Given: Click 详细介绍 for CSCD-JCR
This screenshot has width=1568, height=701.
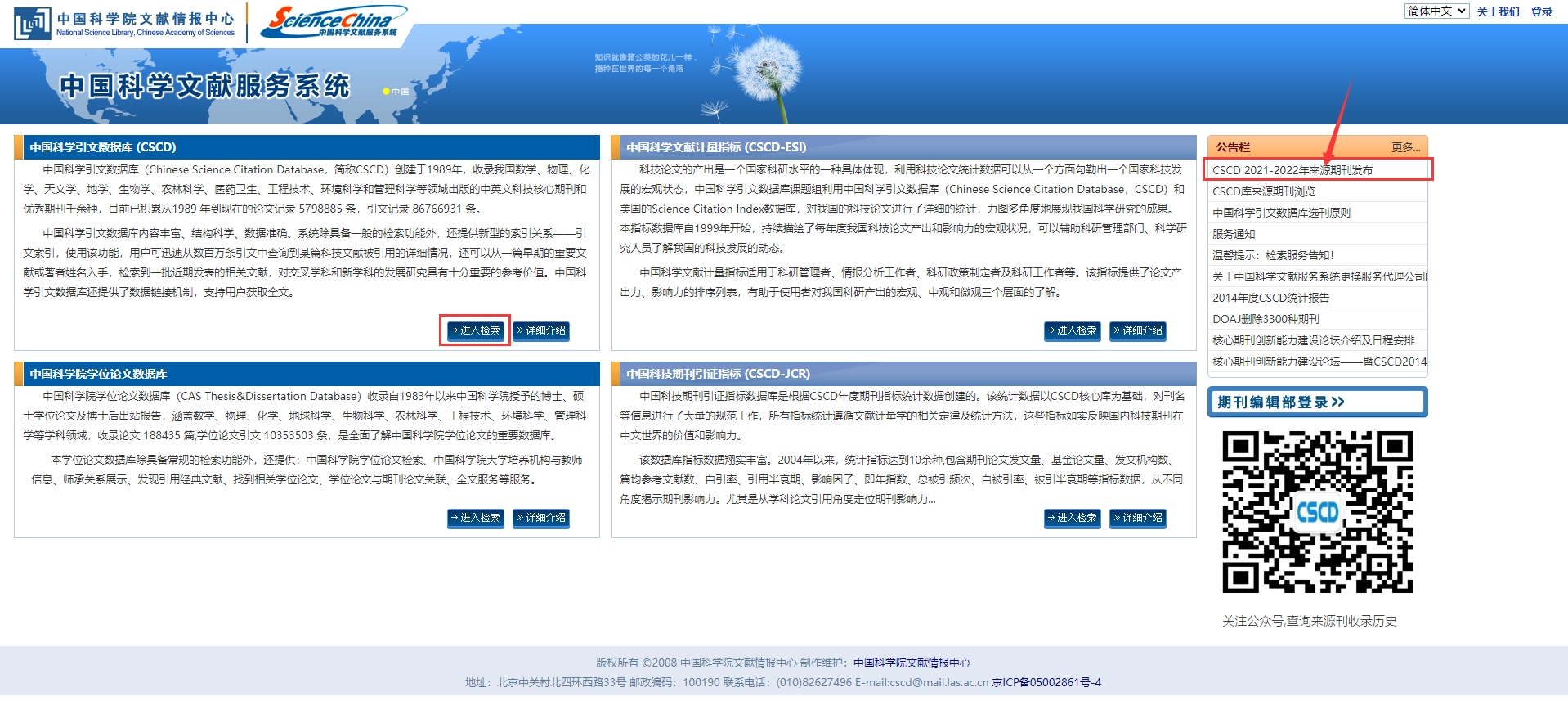Looking at the screenshot, I should click(1138, 518).
